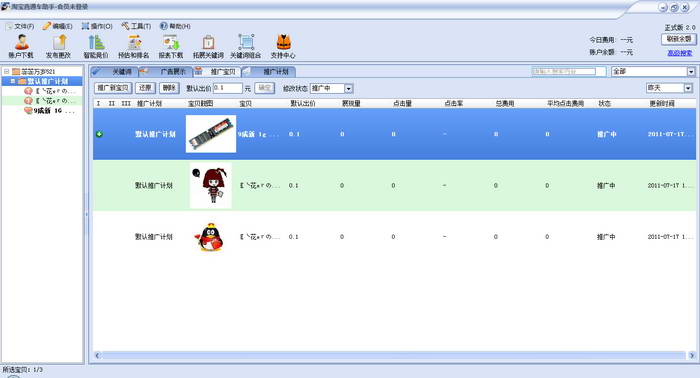Screen dimensions: 700x378
Task: Click the 还原 restore button
Action: [145, 88]
